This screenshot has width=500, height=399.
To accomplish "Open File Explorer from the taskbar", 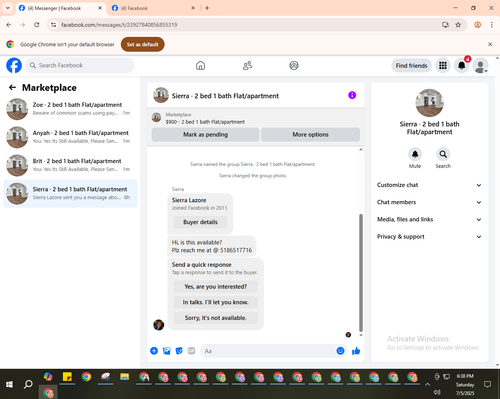I will 125,377.
